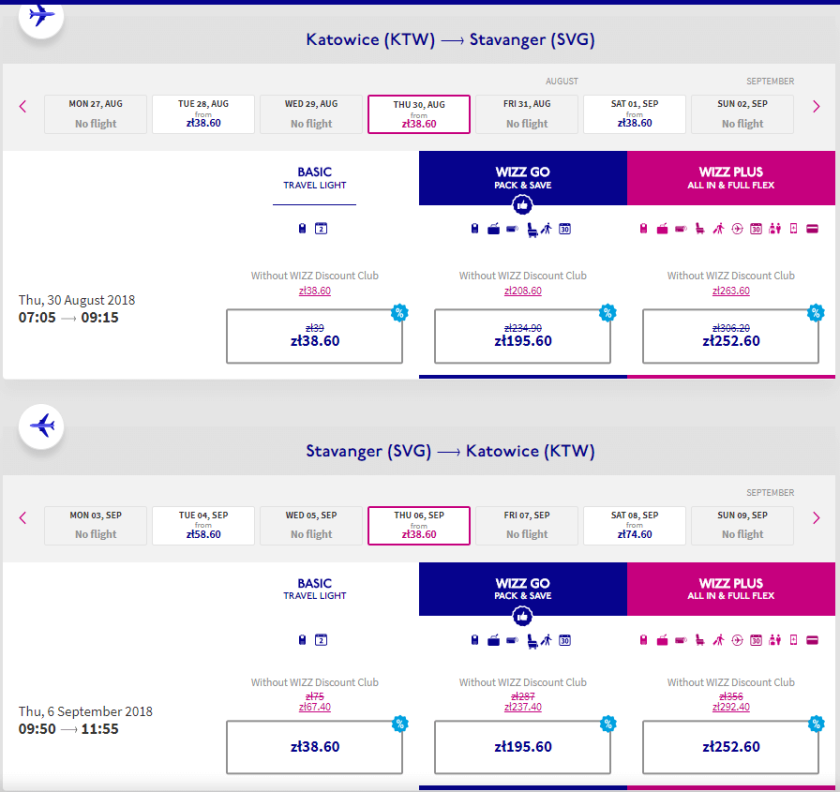Image resolution: width=840 pixels, height=792 pixels.
Task: Select SAT 01, SEP outbound date tab
Action: point(634,114)
